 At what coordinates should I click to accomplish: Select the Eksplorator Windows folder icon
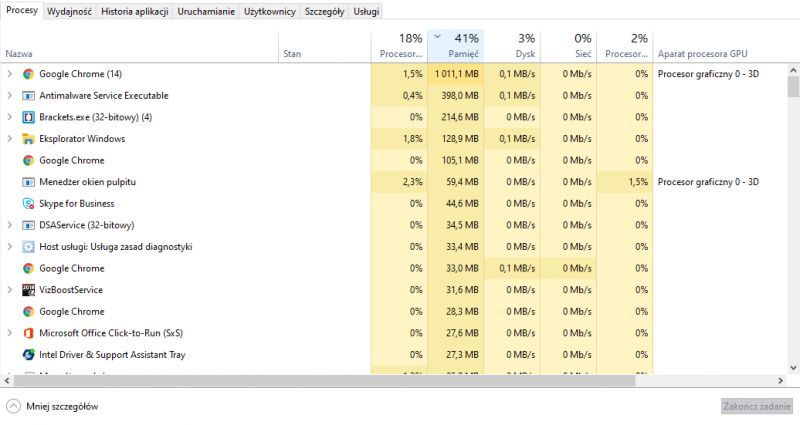pos(29,139)
